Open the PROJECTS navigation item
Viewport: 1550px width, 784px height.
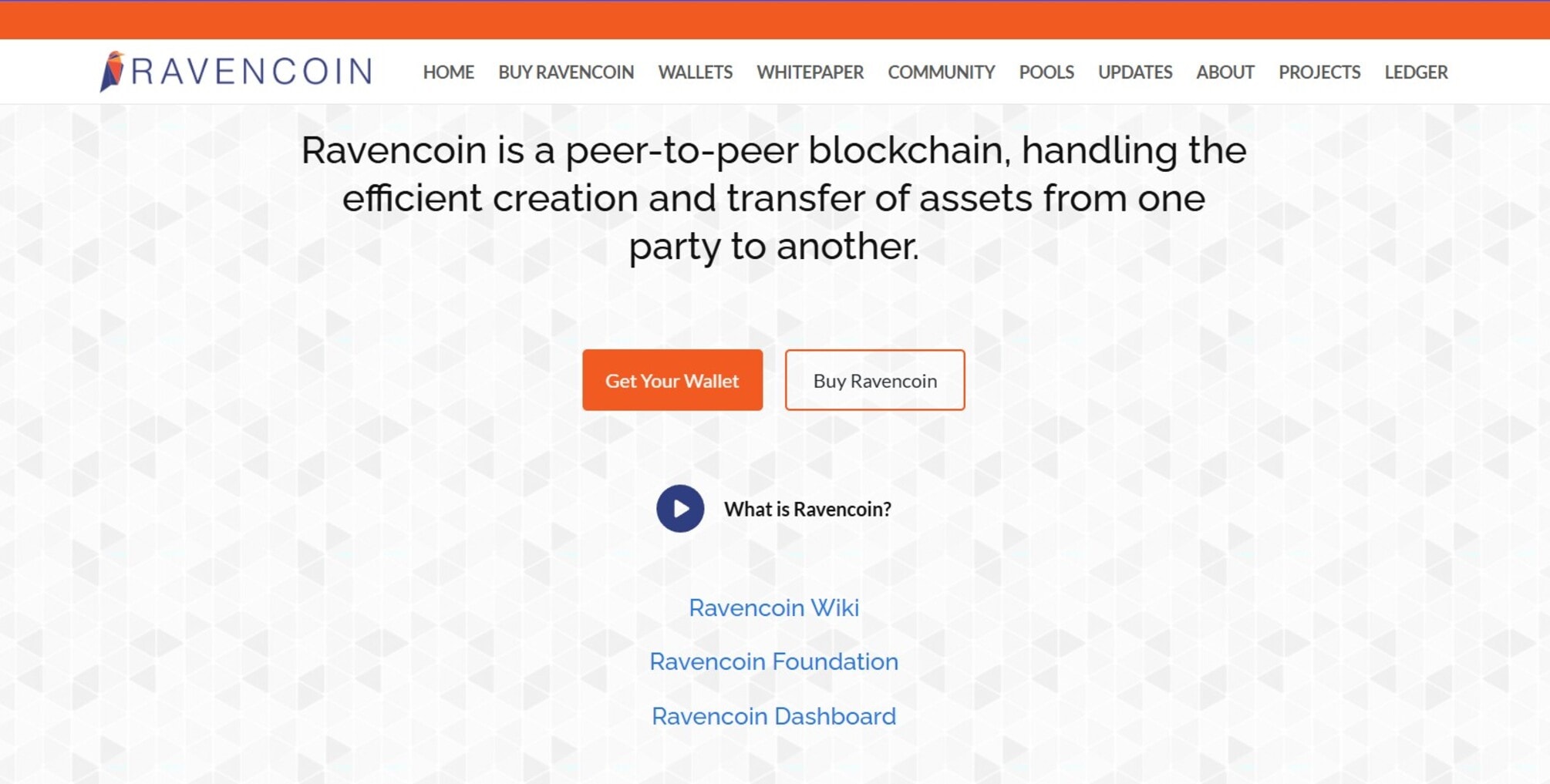click(1320, 72)
